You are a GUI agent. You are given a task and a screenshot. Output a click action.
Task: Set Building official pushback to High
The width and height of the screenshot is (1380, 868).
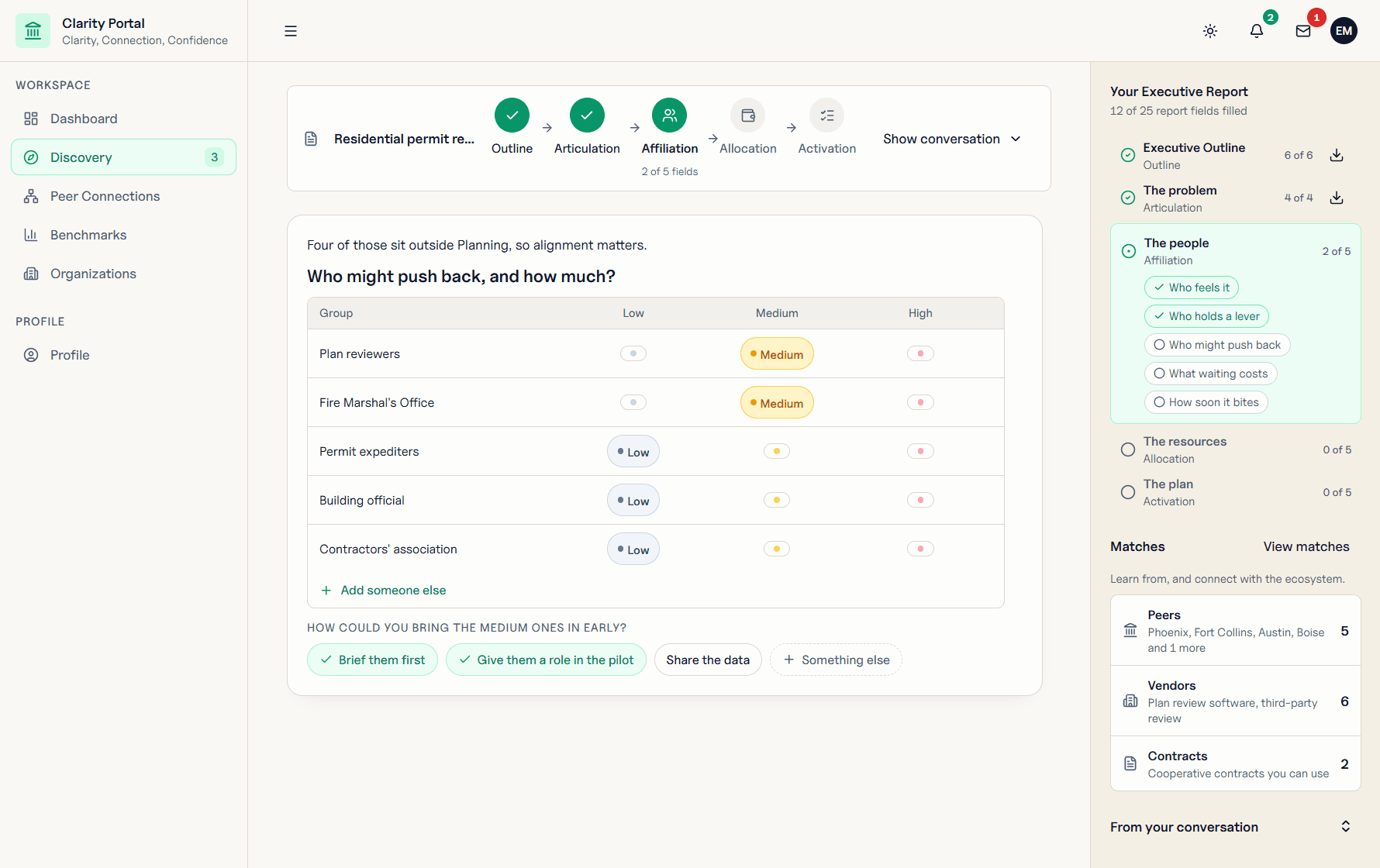pyautogui.click(x=920, y=500)
